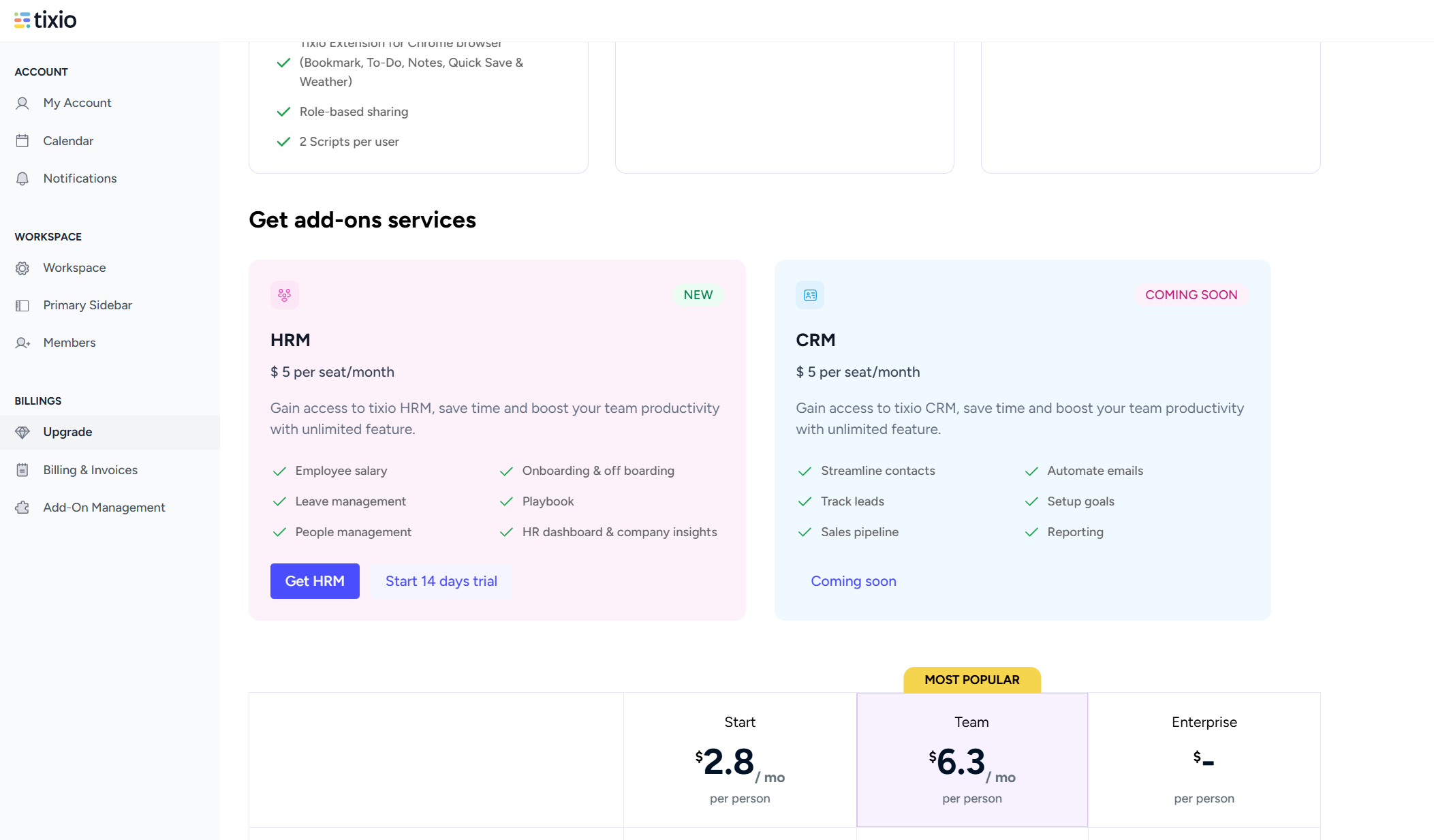Click the Workspace gear icon
Screen dimensions: 1434x840
tap(22, 268)
